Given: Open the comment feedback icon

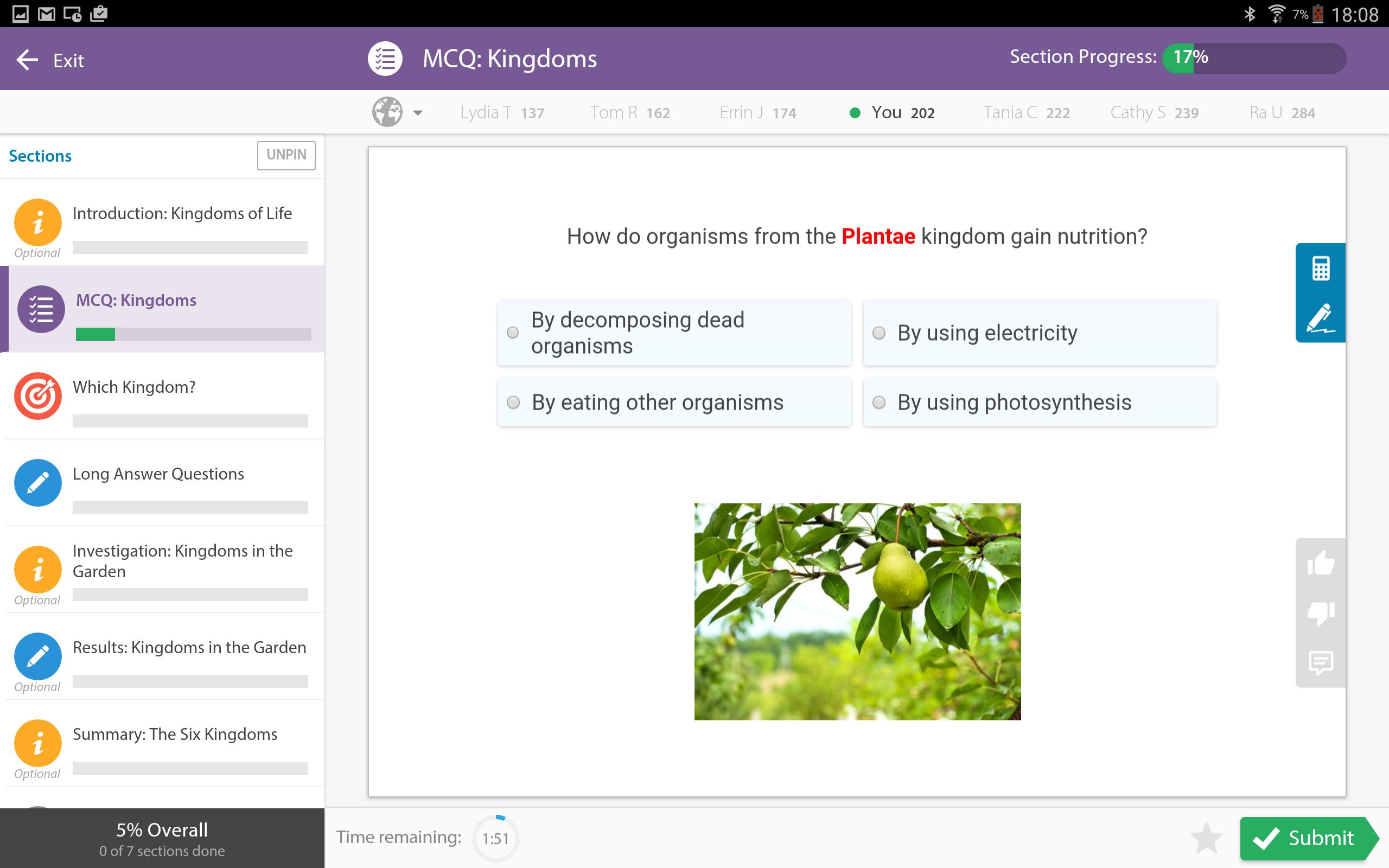Looking at the screenshot, I should 1321,662.
